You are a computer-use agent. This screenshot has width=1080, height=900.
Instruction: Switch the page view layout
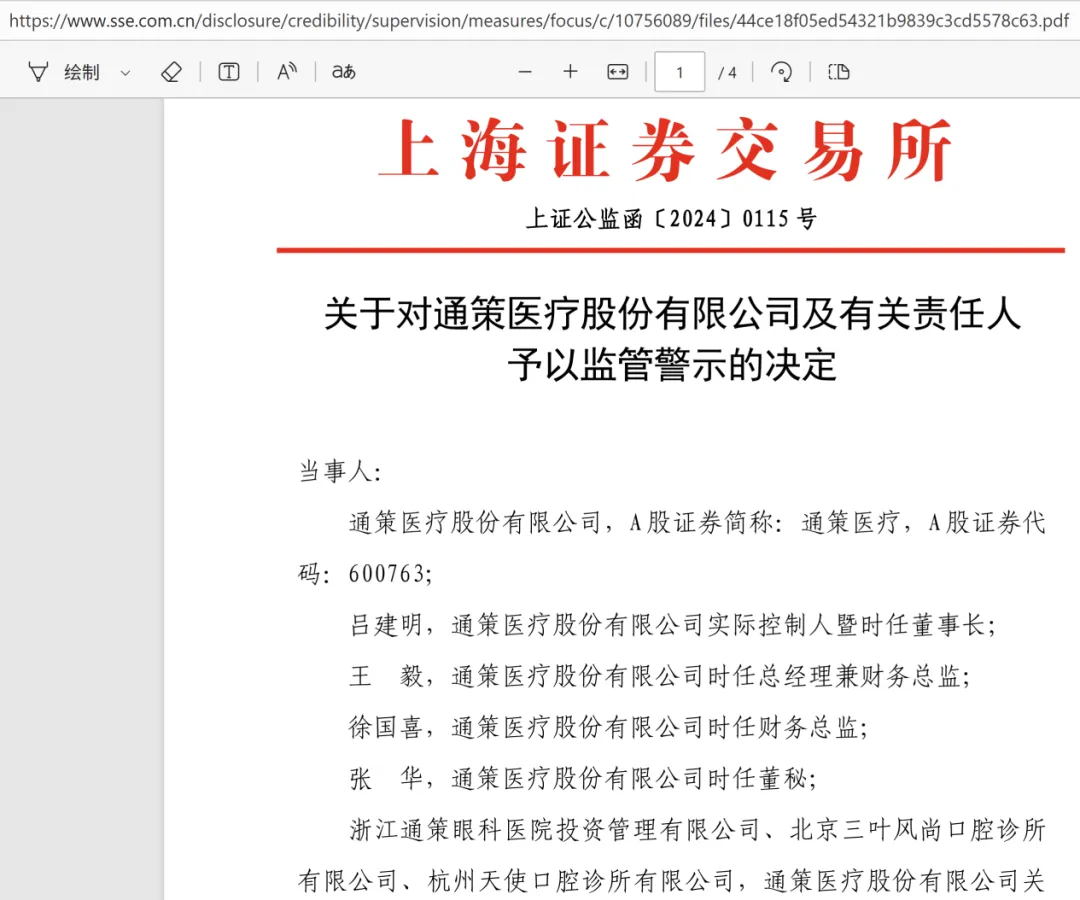point(838,72)
